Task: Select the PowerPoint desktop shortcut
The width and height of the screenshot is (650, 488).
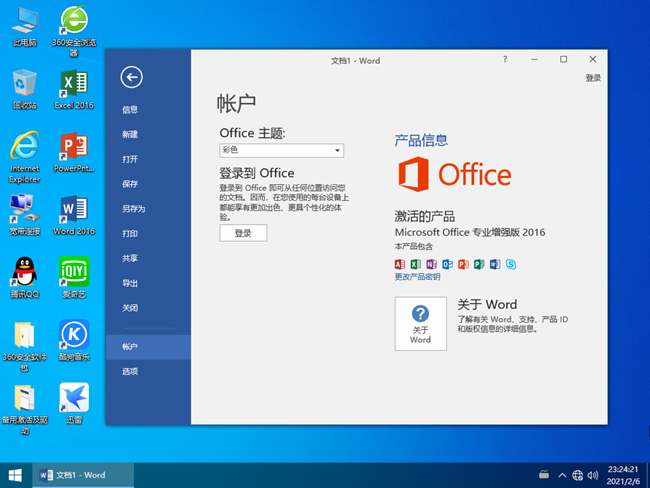Action: [74, 152]
